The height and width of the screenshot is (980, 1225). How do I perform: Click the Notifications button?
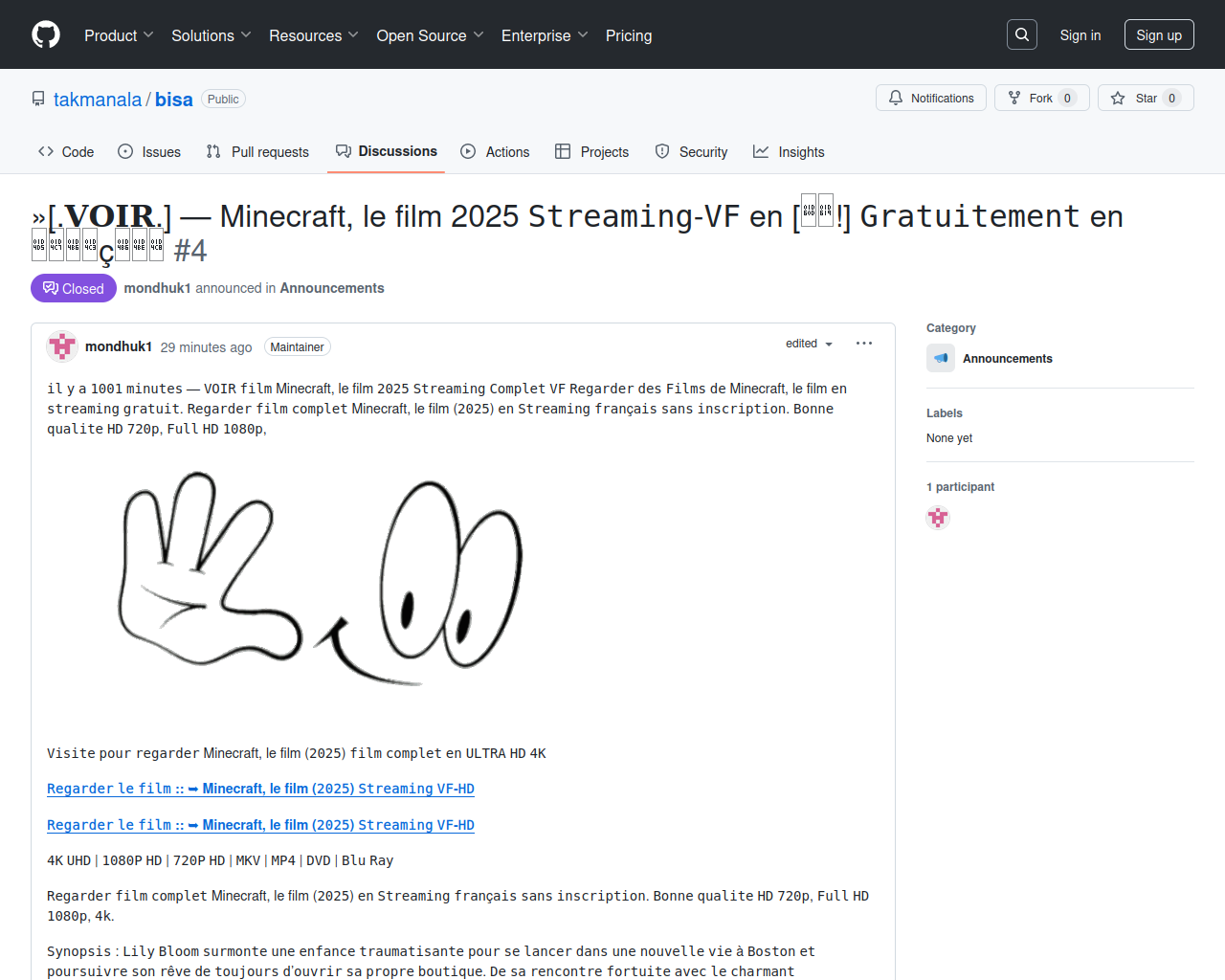[931, 98]
